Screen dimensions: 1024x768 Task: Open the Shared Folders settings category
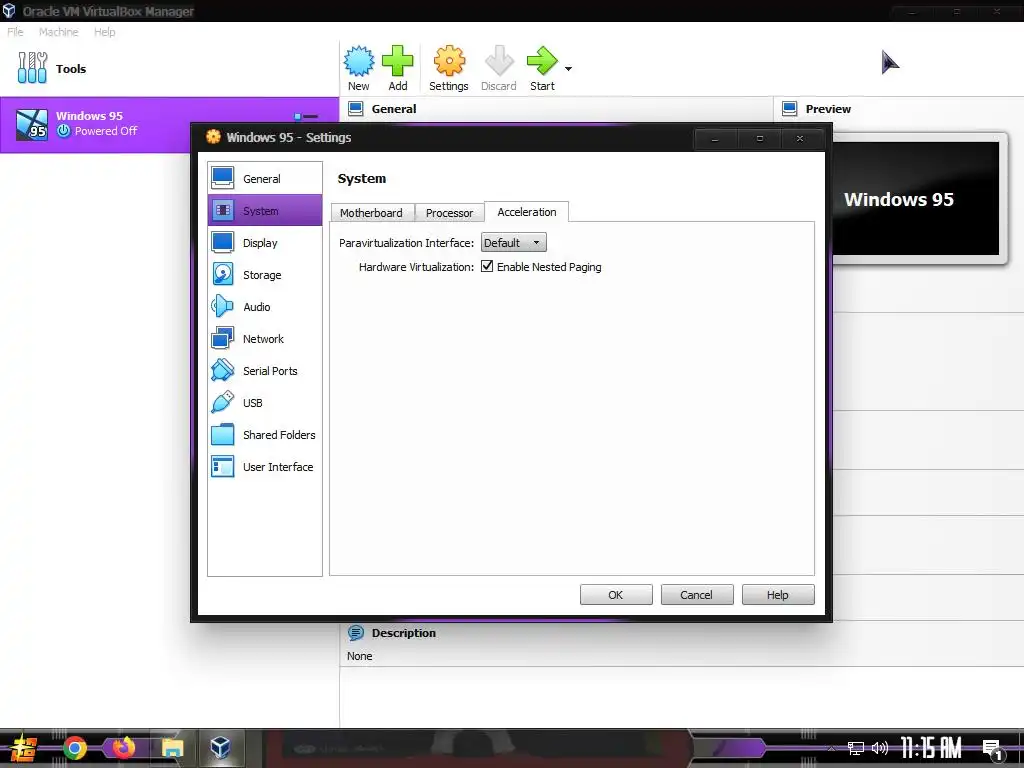[264, 434]
